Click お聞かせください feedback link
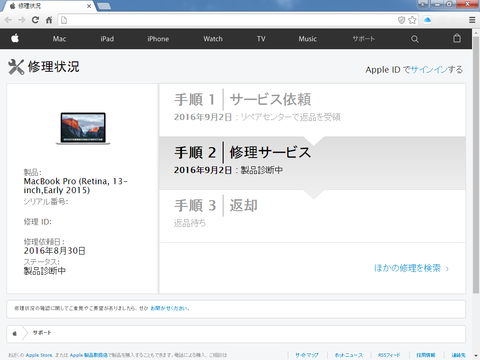 169,308
